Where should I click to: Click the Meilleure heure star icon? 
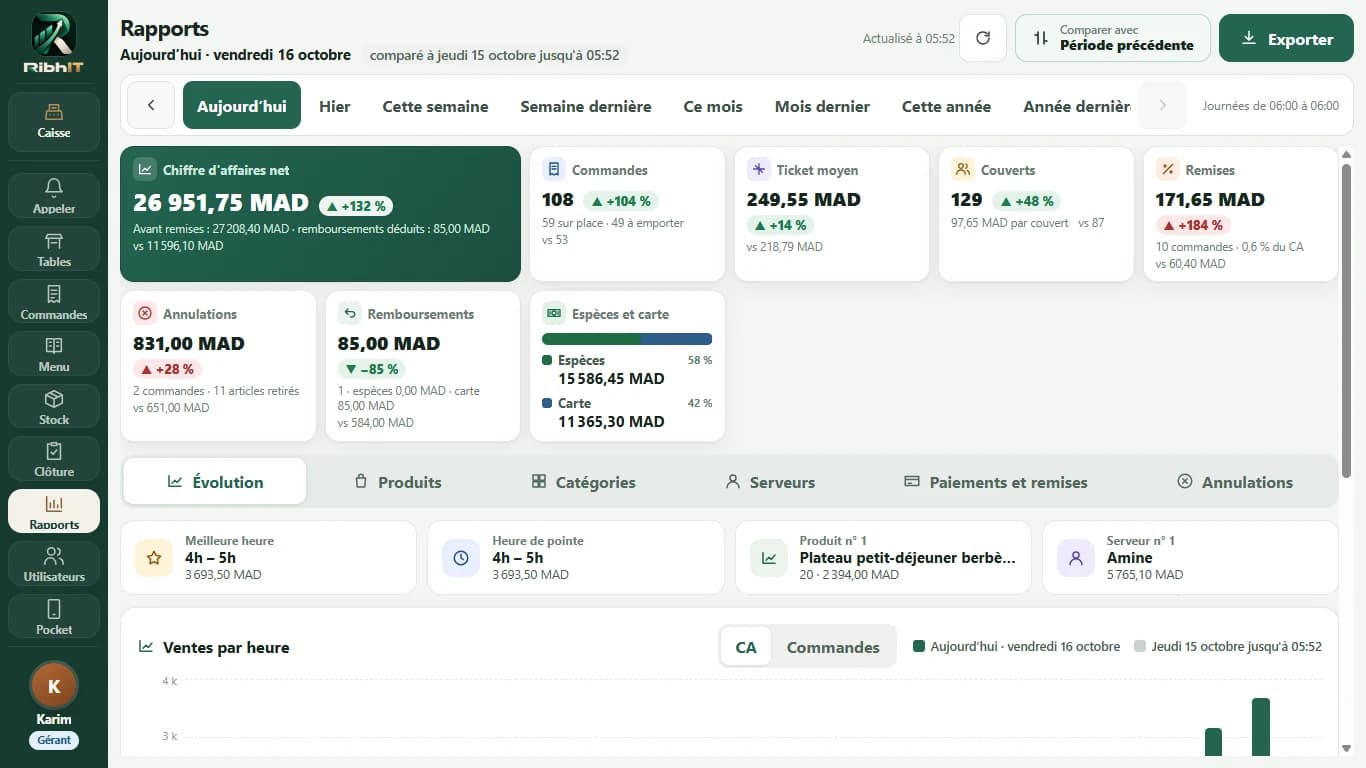pos(154,558)
